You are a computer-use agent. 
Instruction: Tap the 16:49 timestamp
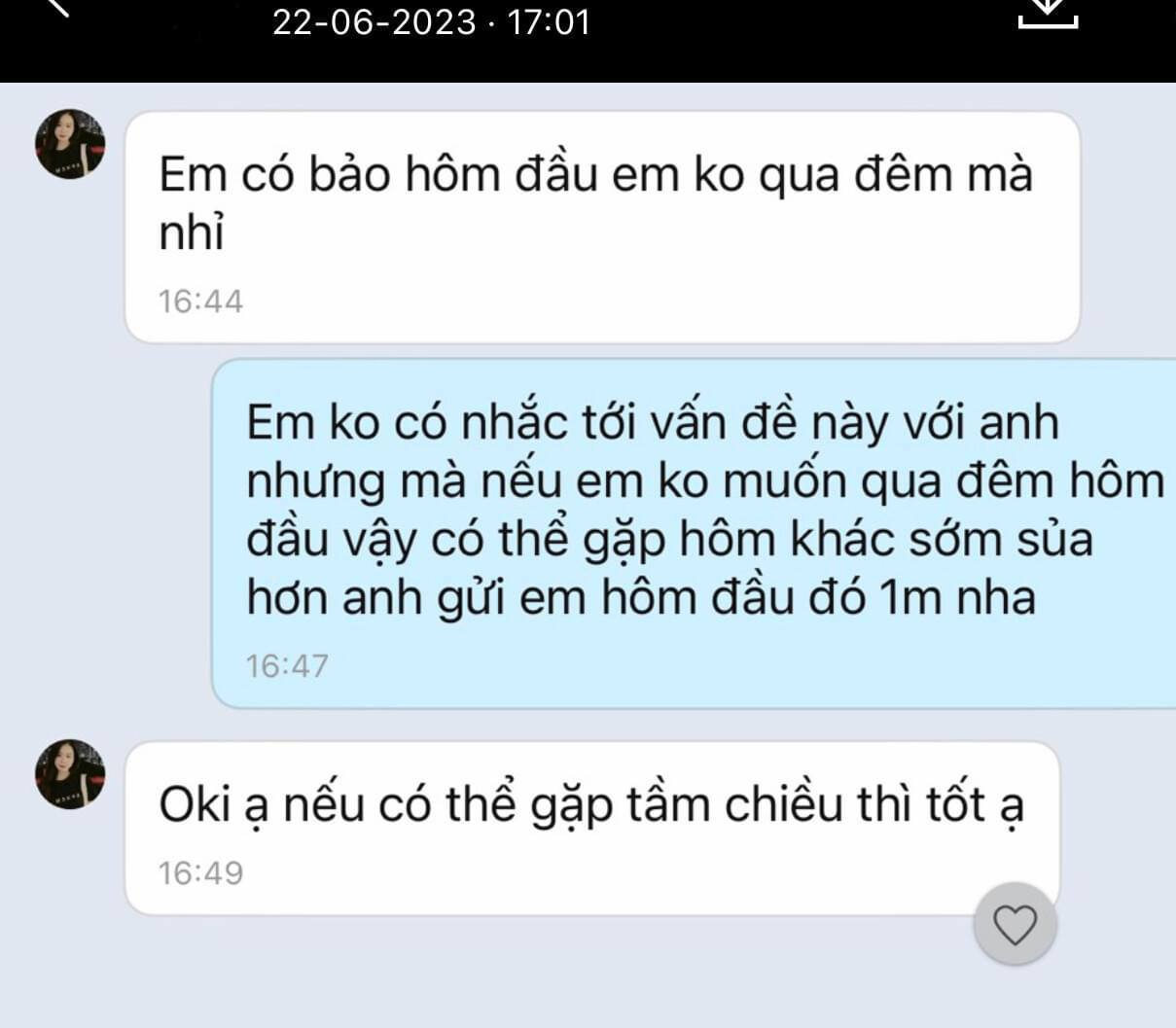(x=200, y=872)
